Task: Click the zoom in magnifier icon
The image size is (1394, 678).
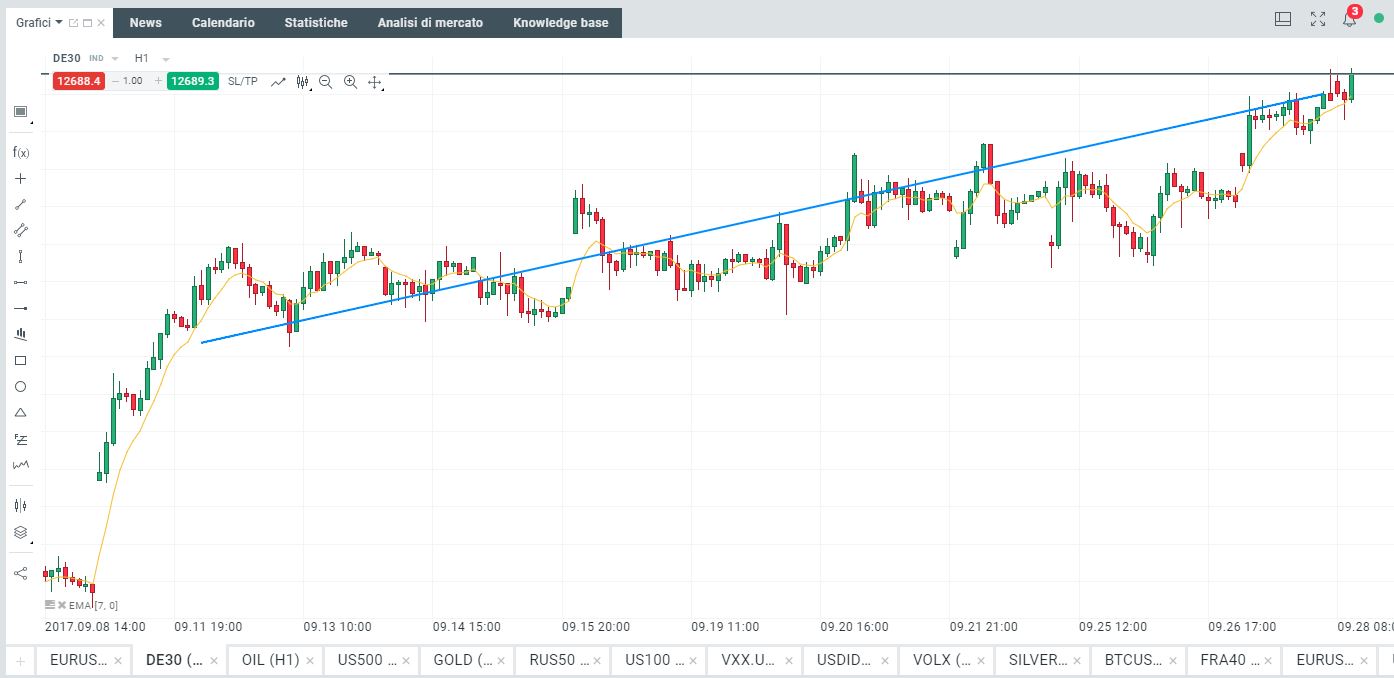Action: [350, 82]
